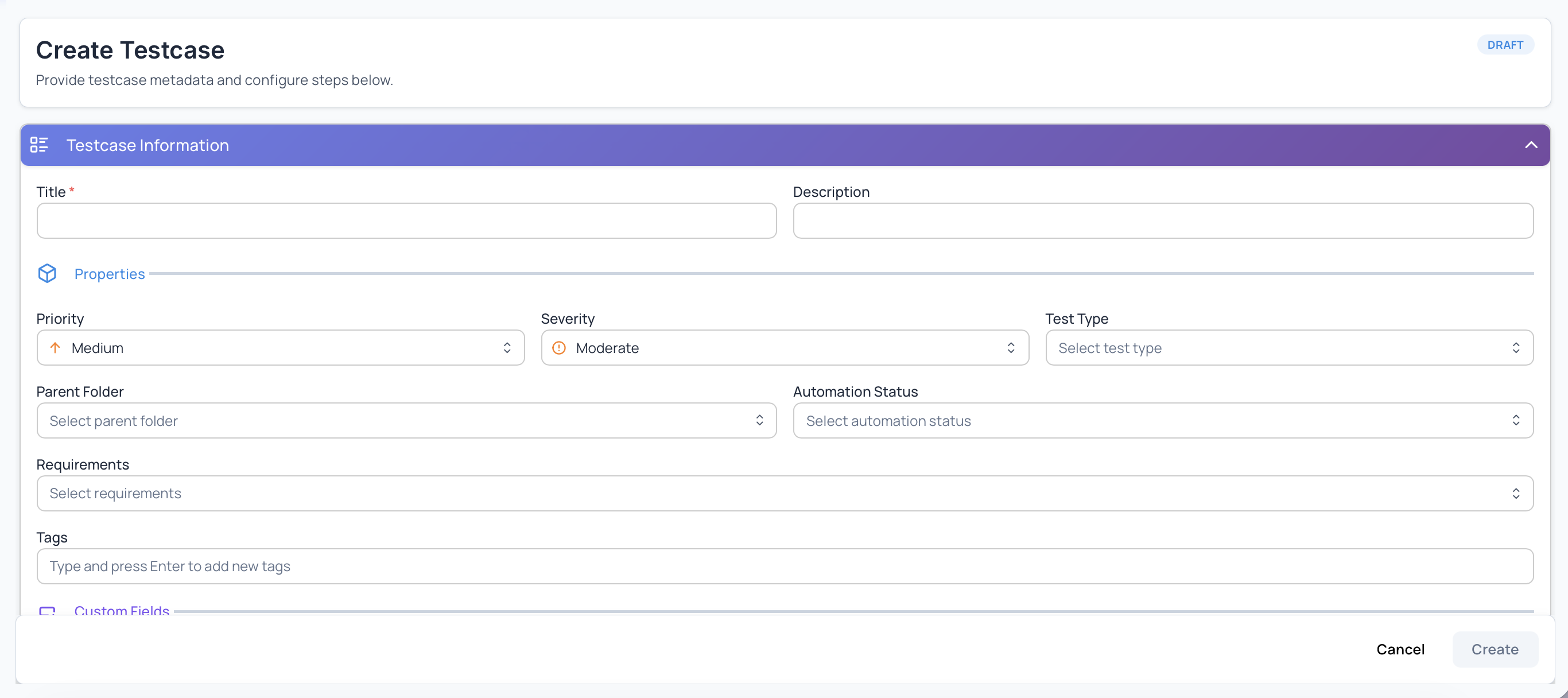Open the Select automation status dropdown
1568x698 pixels.
click(x=1162, y=421)
